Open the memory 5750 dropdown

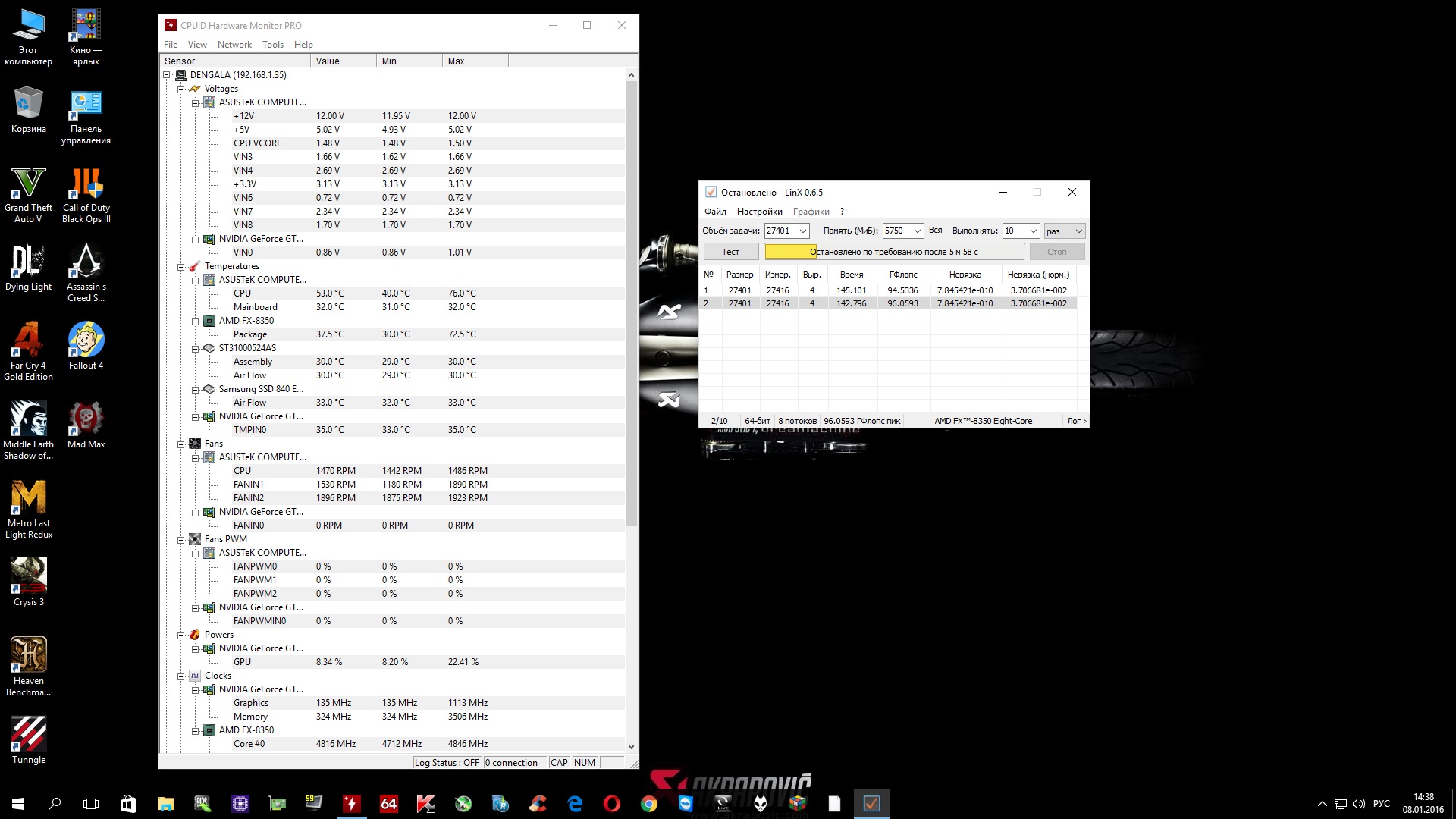(x=917, y=231)
